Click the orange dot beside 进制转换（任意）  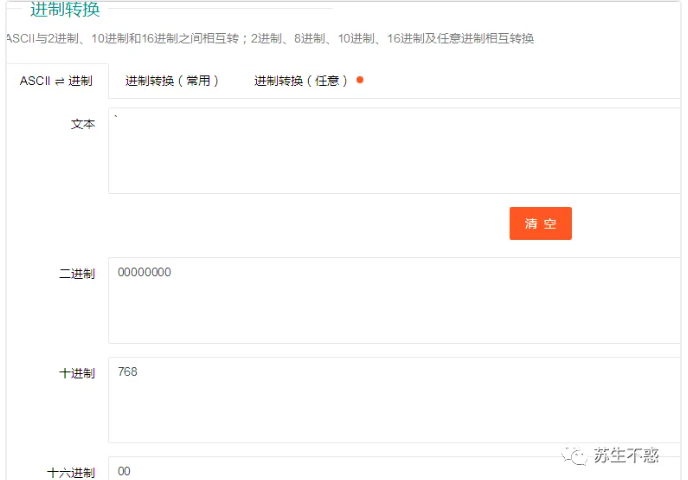tap(360, 80)
